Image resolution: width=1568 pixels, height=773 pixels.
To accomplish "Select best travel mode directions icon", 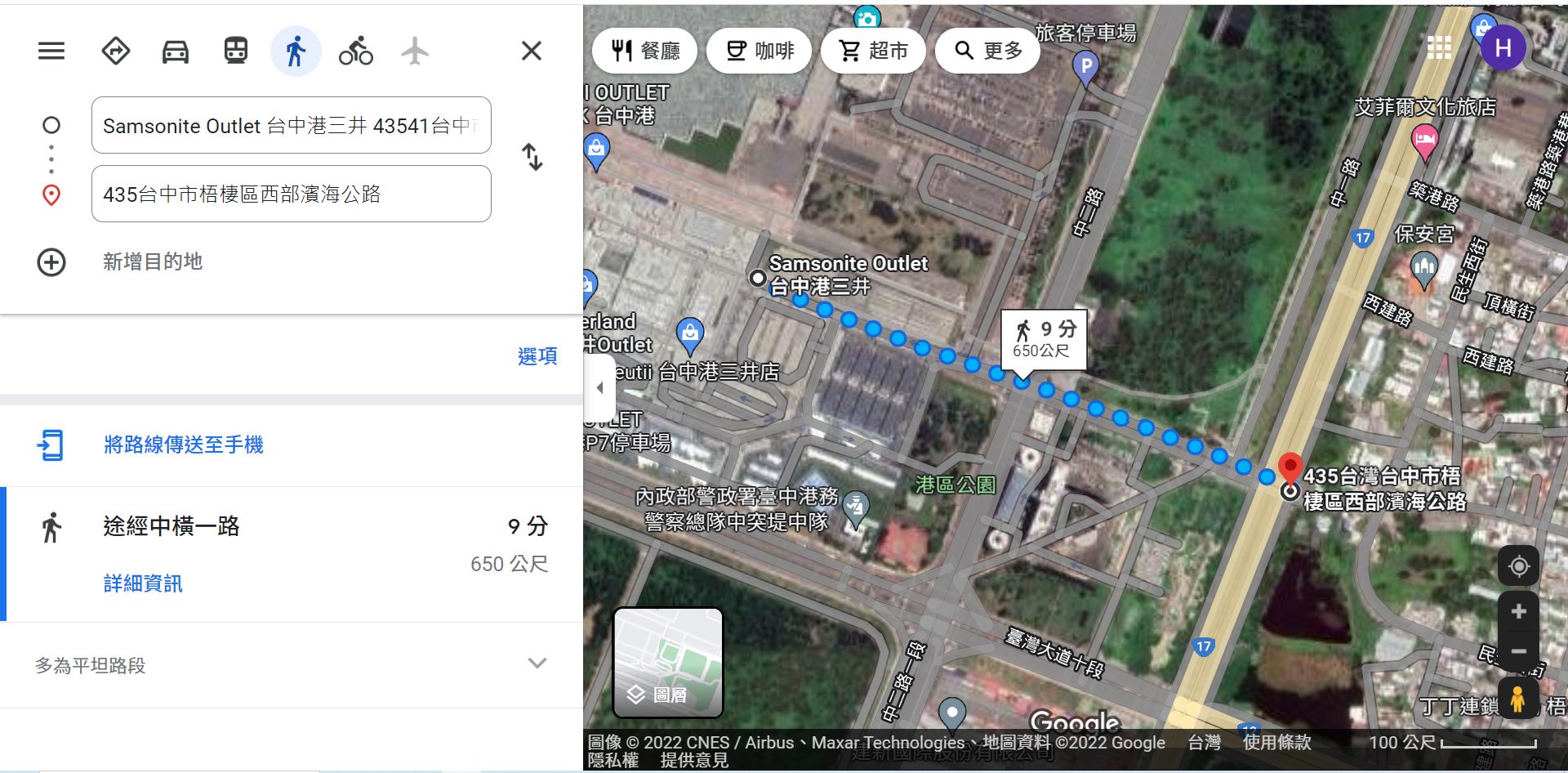I will pos(115,51).
